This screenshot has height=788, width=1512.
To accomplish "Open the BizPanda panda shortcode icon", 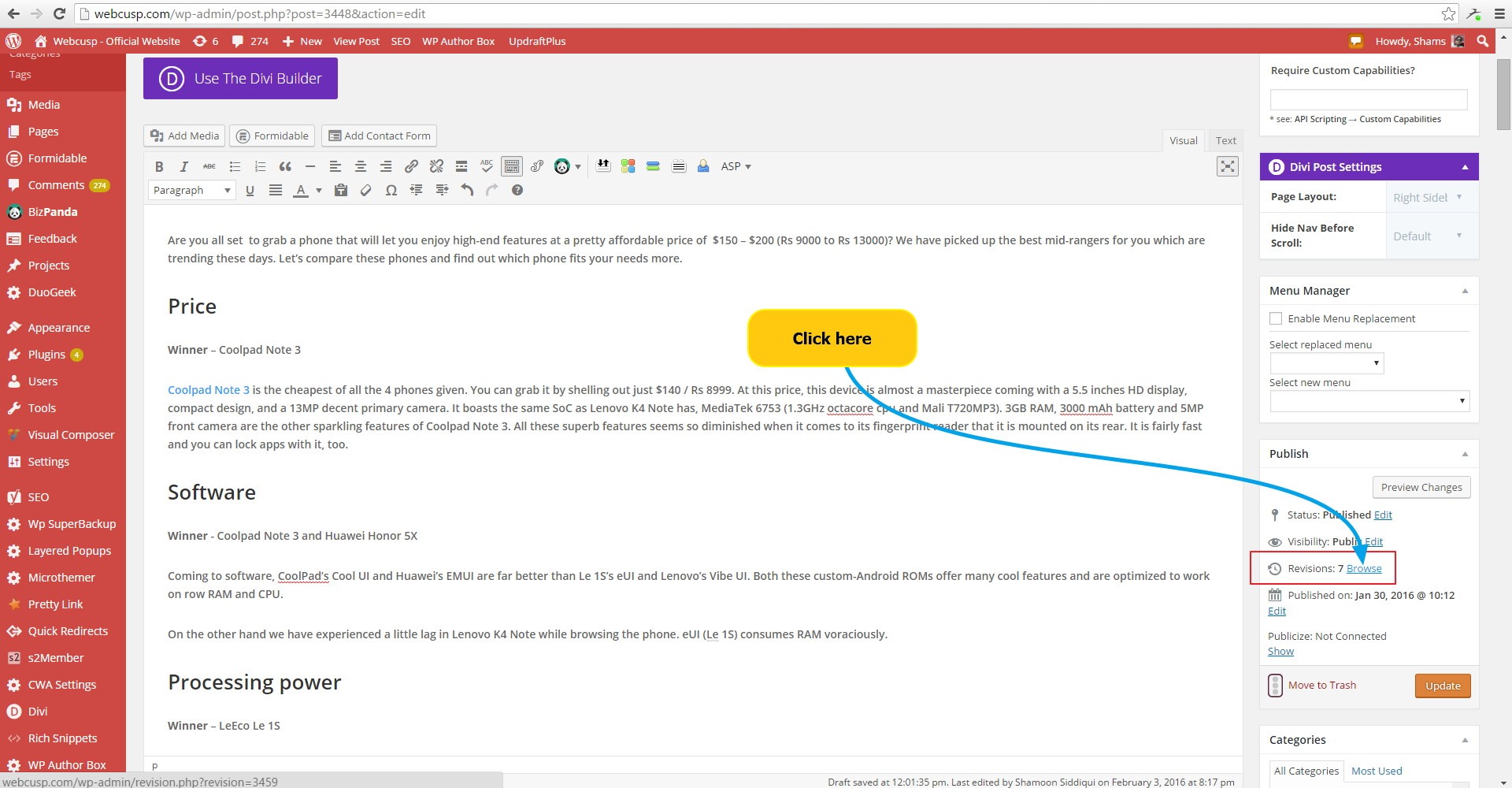I will coord(562,166).
